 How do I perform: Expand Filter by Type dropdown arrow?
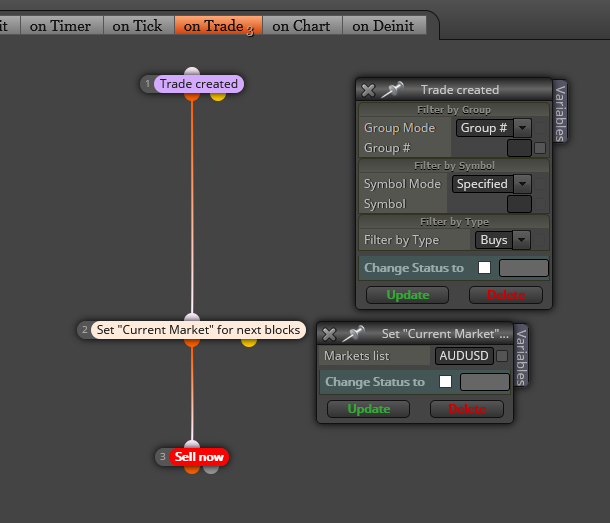pyautogui.click(x=522, y=240)
